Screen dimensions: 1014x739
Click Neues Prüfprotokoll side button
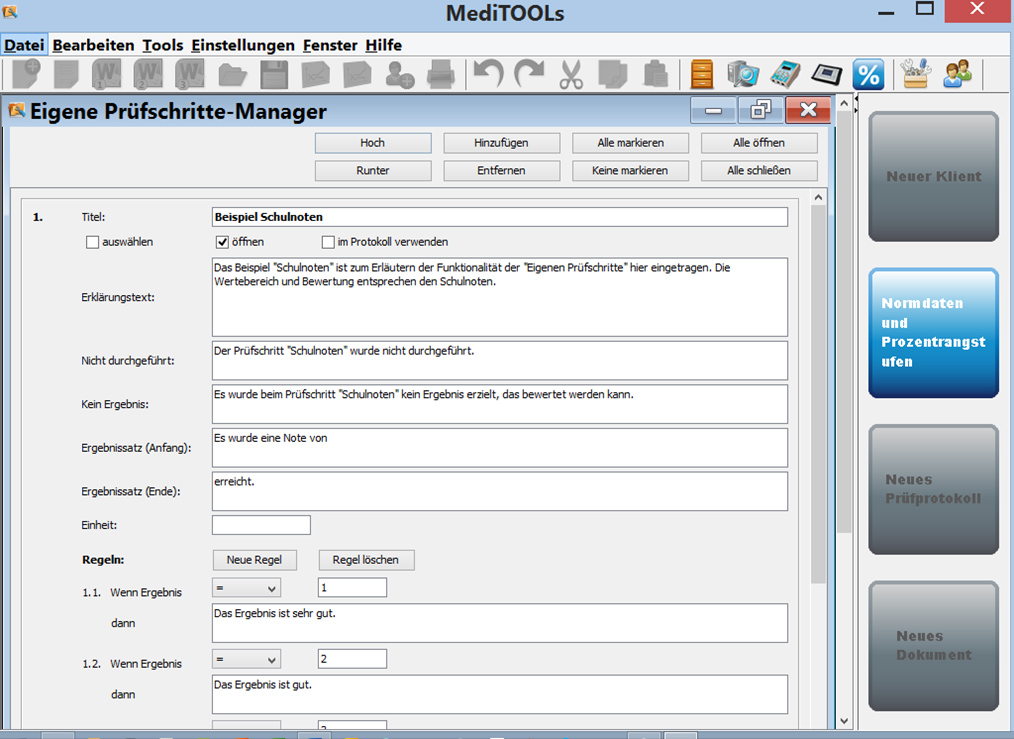(934, 489)
